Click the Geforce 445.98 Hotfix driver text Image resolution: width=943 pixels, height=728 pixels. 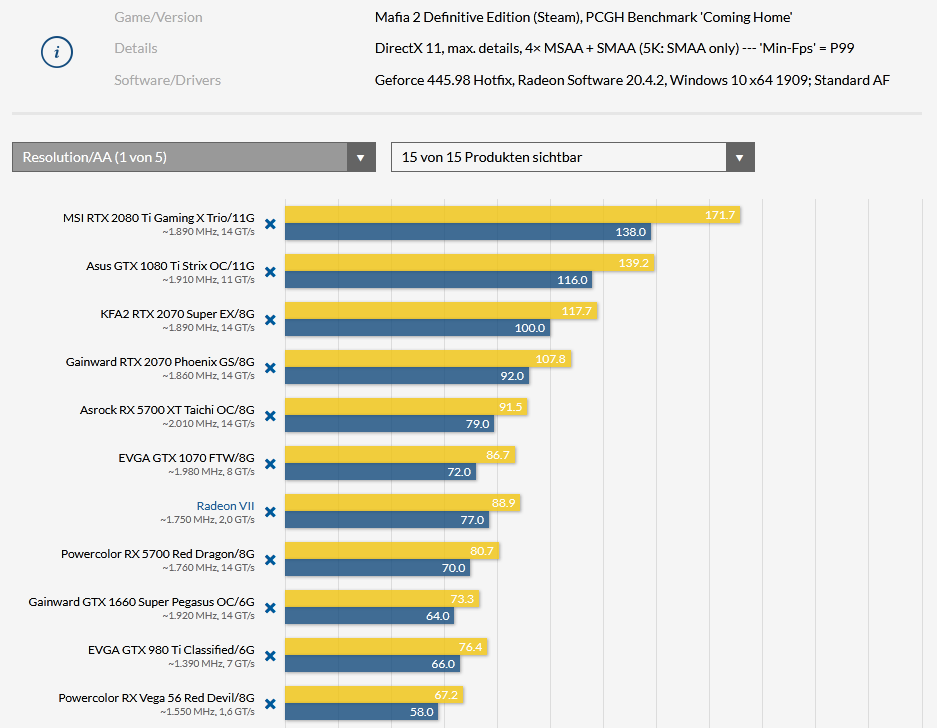pos(632,80)
